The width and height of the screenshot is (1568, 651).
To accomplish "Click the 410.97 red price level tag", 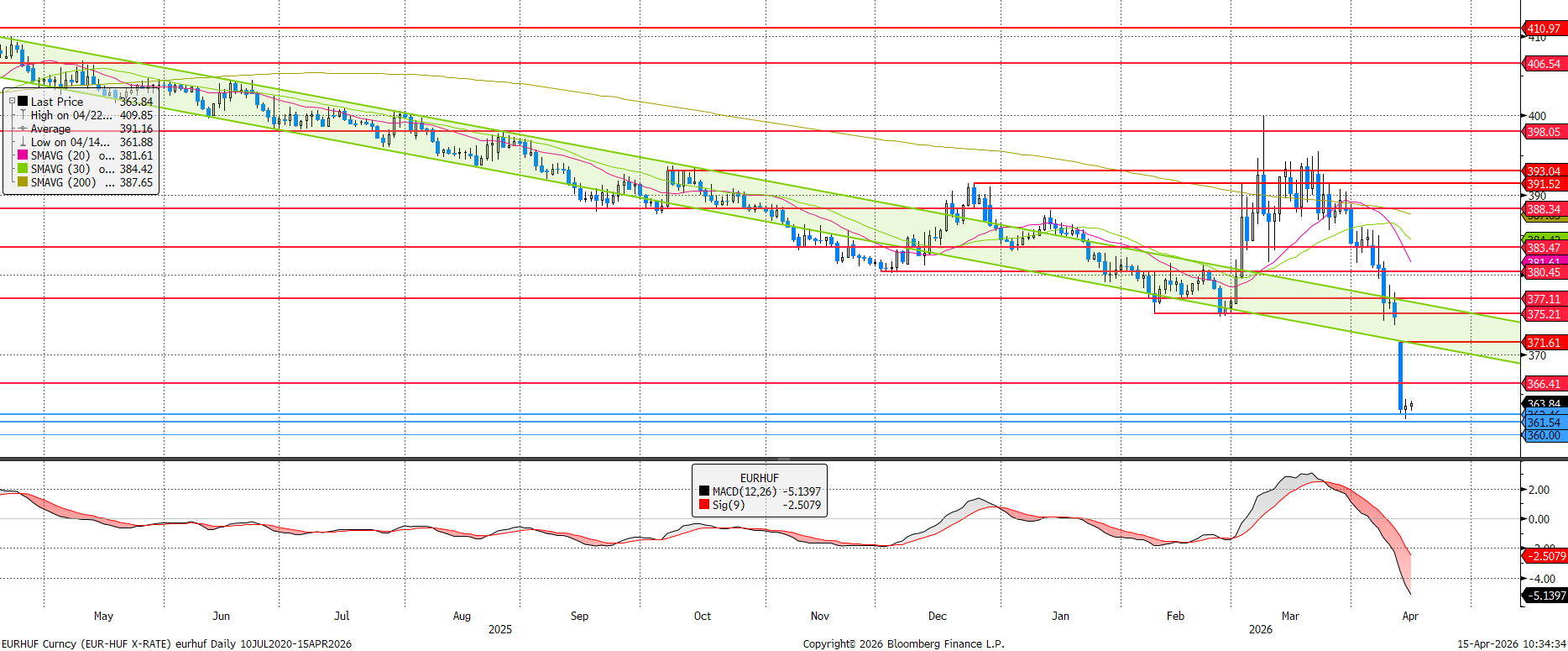I will tap(1544, 29).
